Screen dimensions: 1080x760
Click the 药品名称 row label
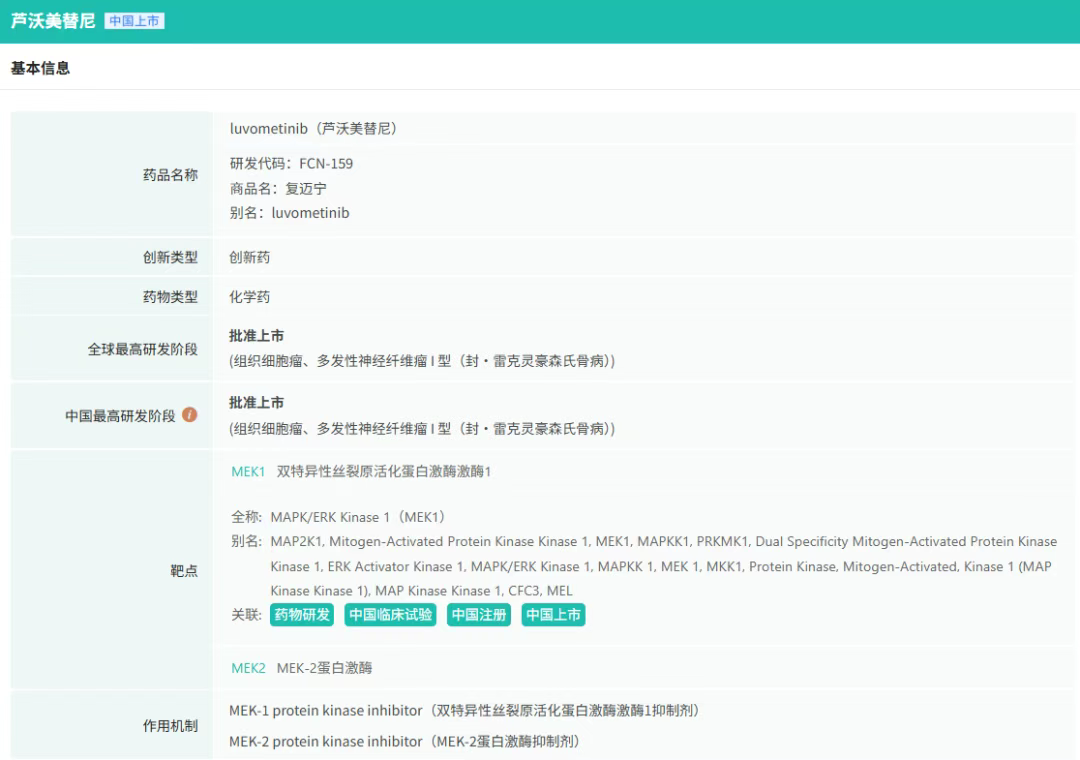pos(170,175)
